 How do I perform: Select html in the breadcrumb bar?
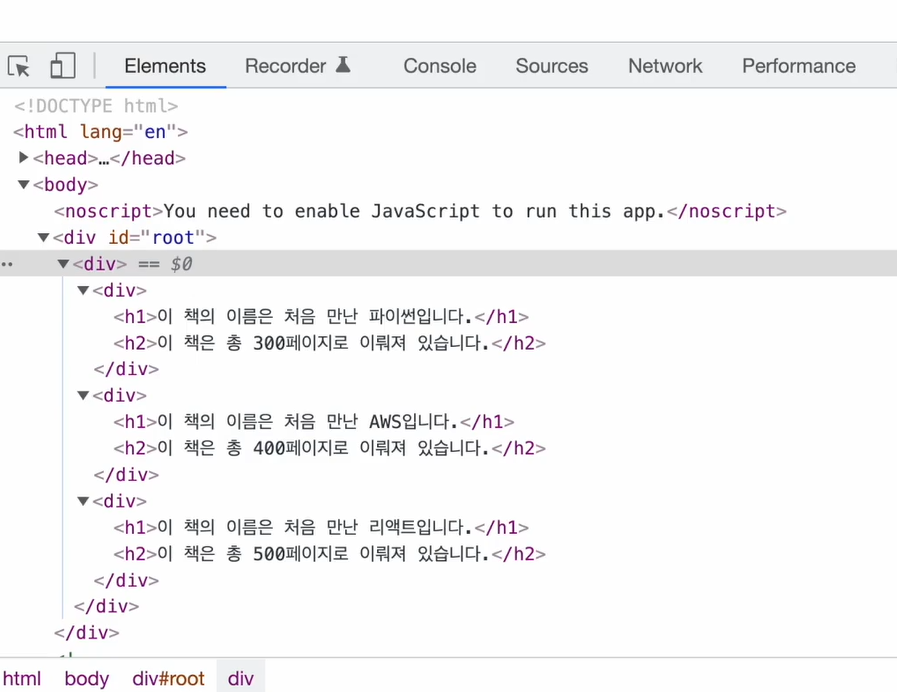click(22, 678)
